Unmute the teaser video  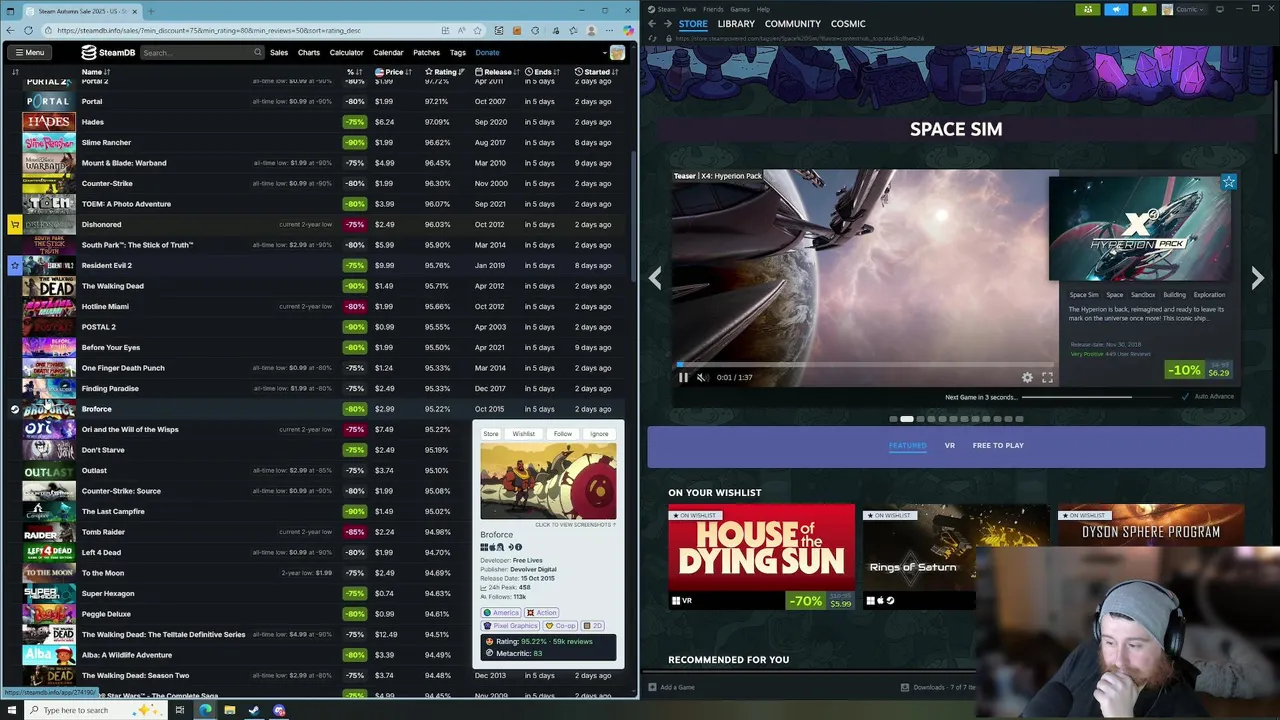(701, 378)
